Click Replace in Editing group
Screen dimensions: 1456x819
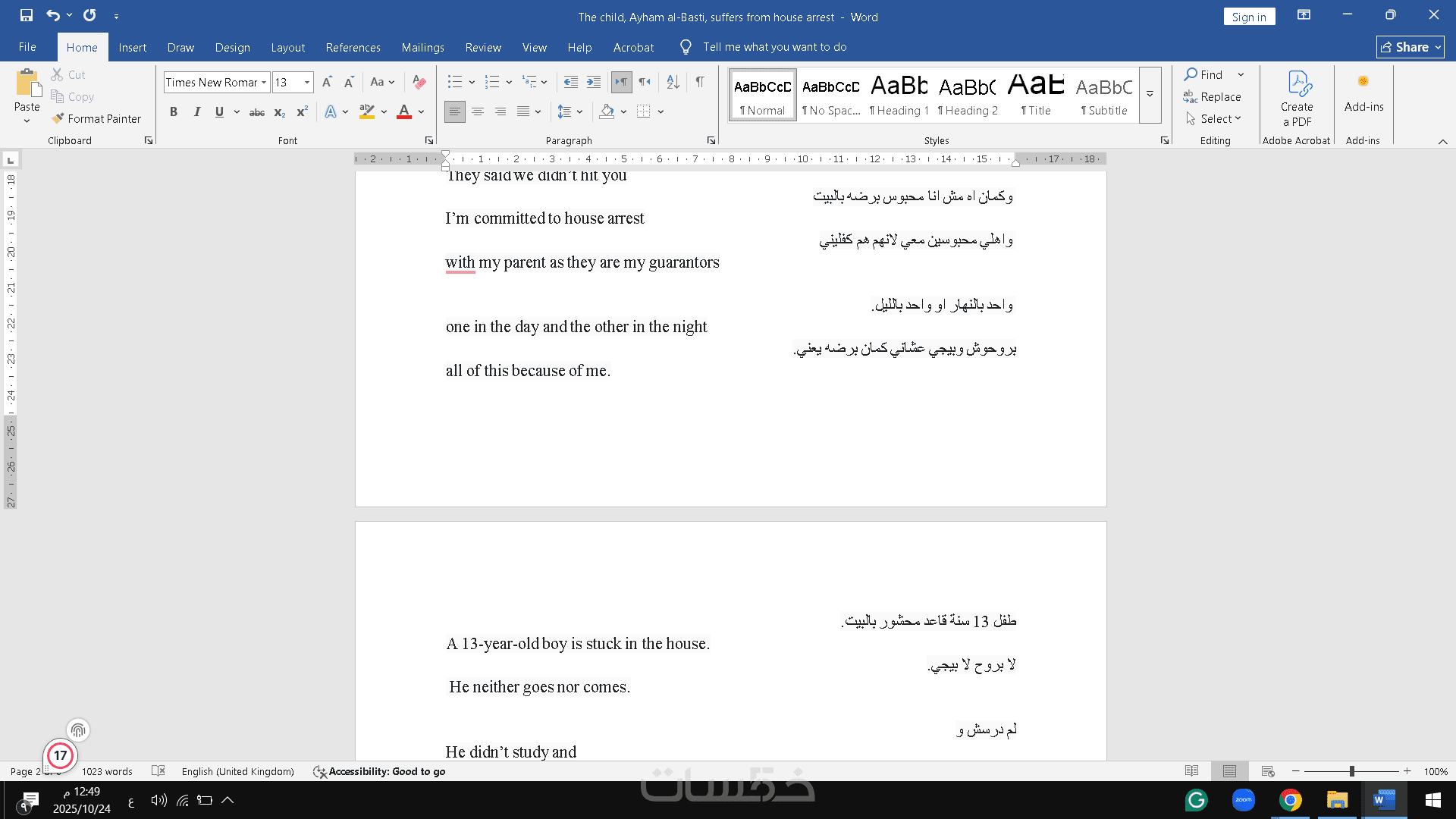(x=1213, y=96)
